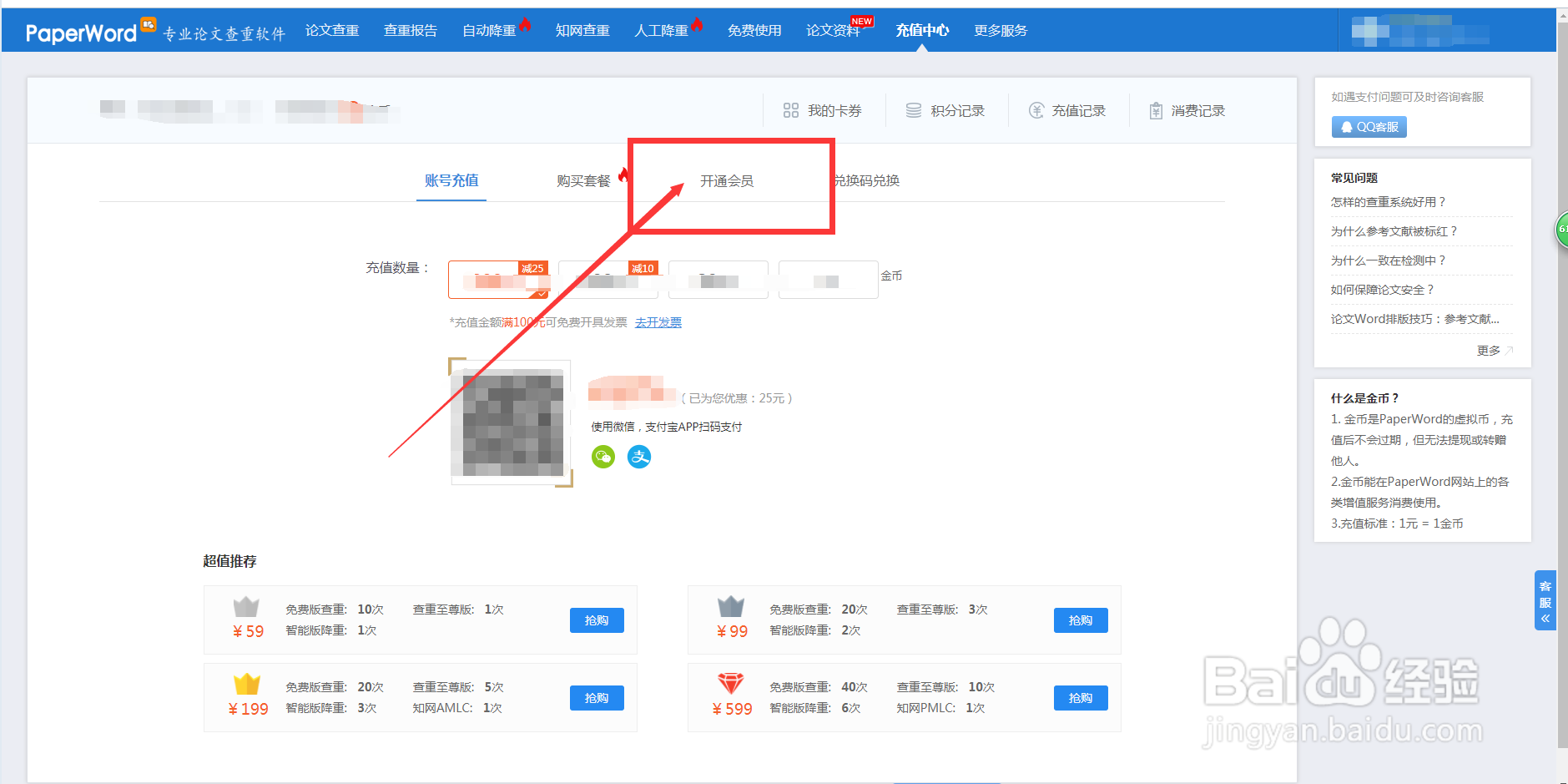Viewport: 1568px width, 784px height.
Task: Open the 我的卡券 card icon
Action: tap(790, 110)
